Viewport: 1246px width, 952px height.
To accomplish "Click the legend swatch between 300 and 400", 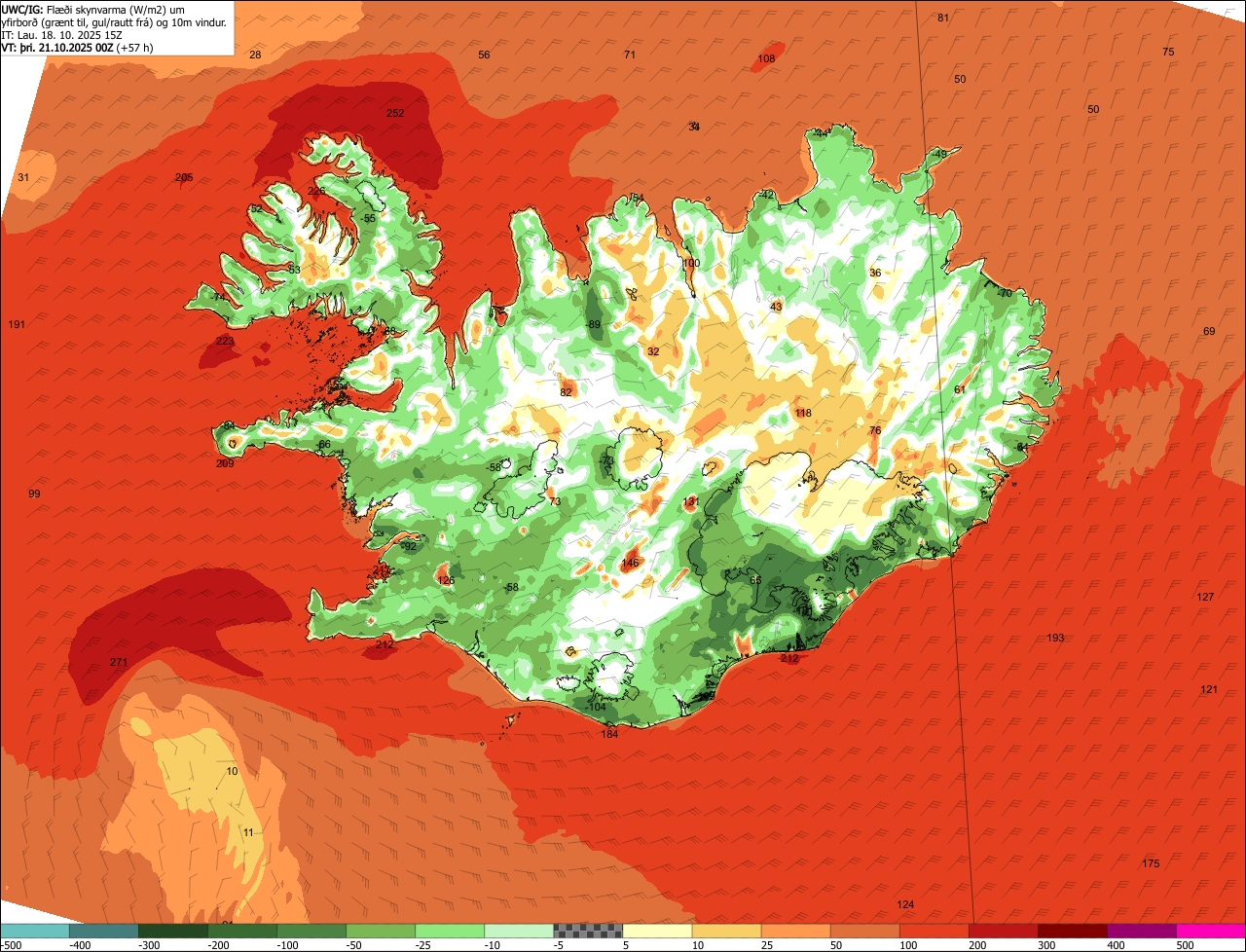I will [x=1072, y=931].
